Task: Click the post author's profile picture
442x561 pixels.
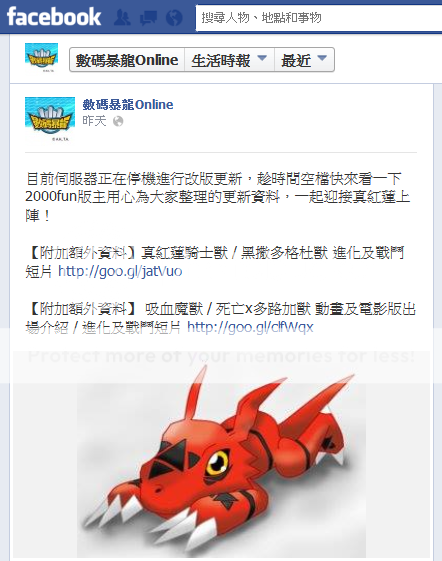Action: (50, 119)
